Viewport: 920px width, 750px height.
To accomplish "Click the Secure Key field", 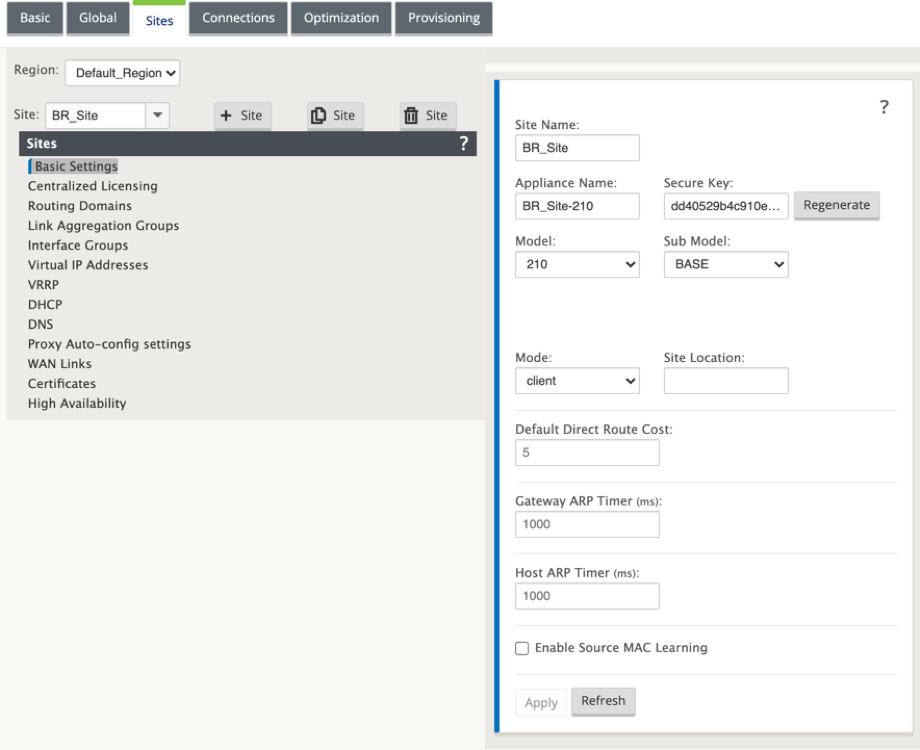I will click(x=726, y=206).
